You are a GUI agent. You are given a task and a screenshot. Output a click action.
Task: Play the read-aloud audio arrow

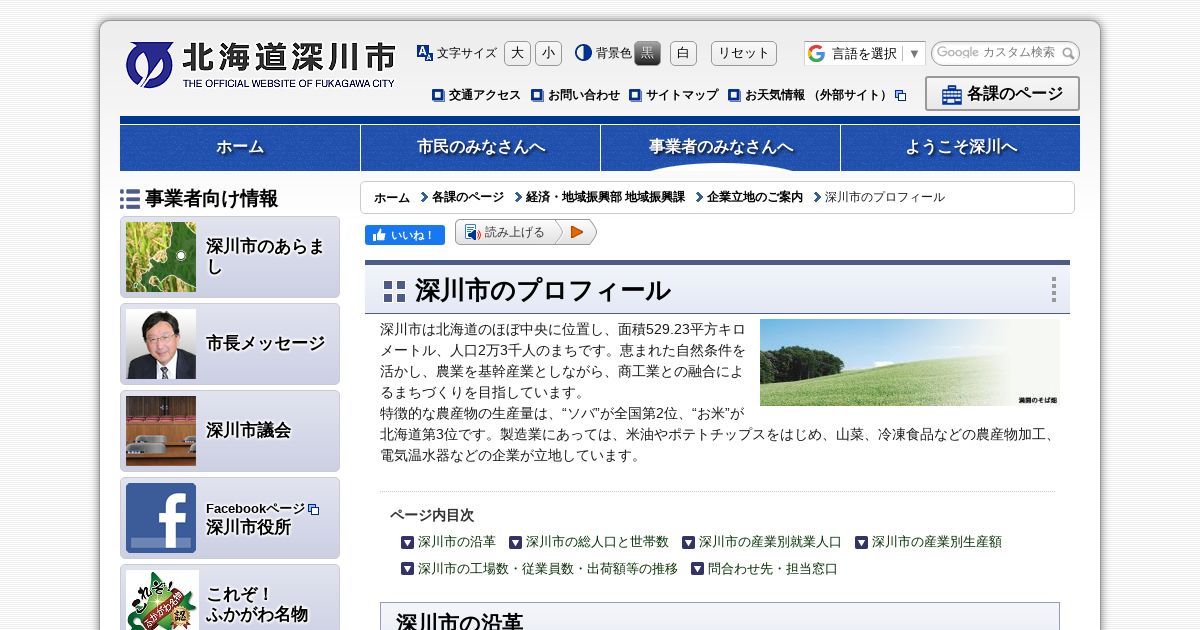click(577, 232)
